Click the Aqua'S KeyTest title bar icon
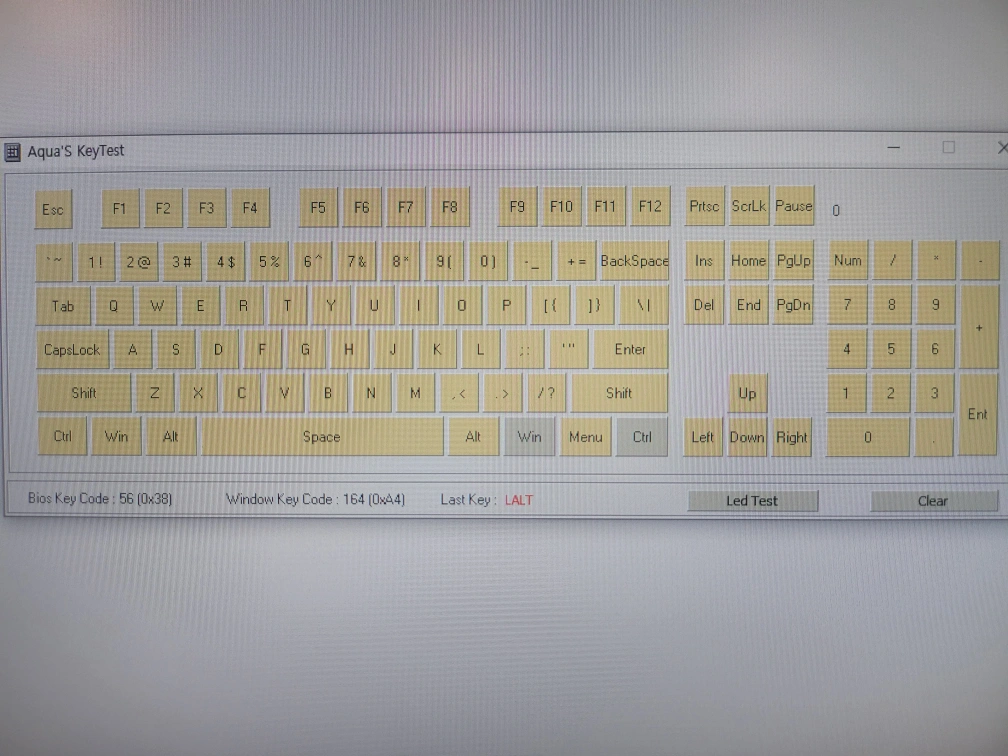 tap(13, 151)
